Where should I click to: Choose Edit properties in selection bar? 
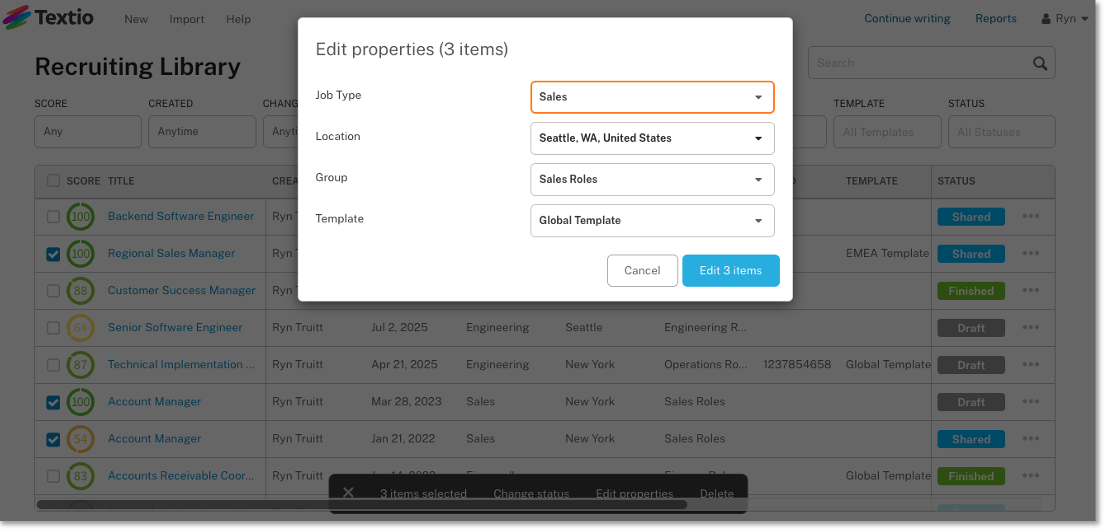(x=634, y=494)
